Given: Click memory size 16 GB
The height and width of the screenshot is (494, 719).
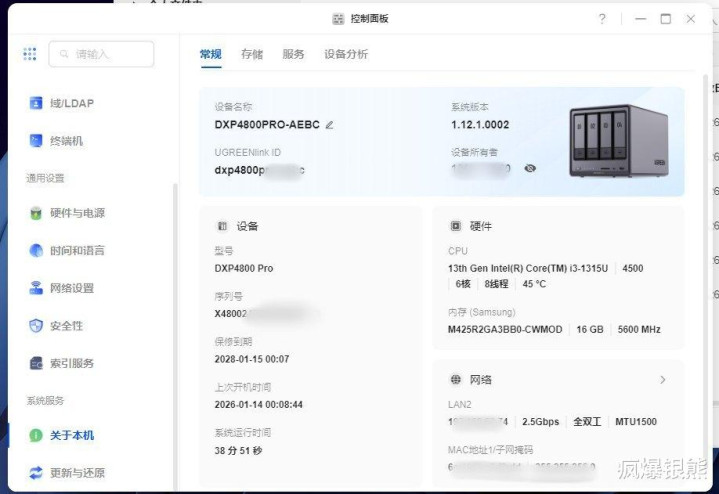Looking at the screenshot, I should click(590, 329).
